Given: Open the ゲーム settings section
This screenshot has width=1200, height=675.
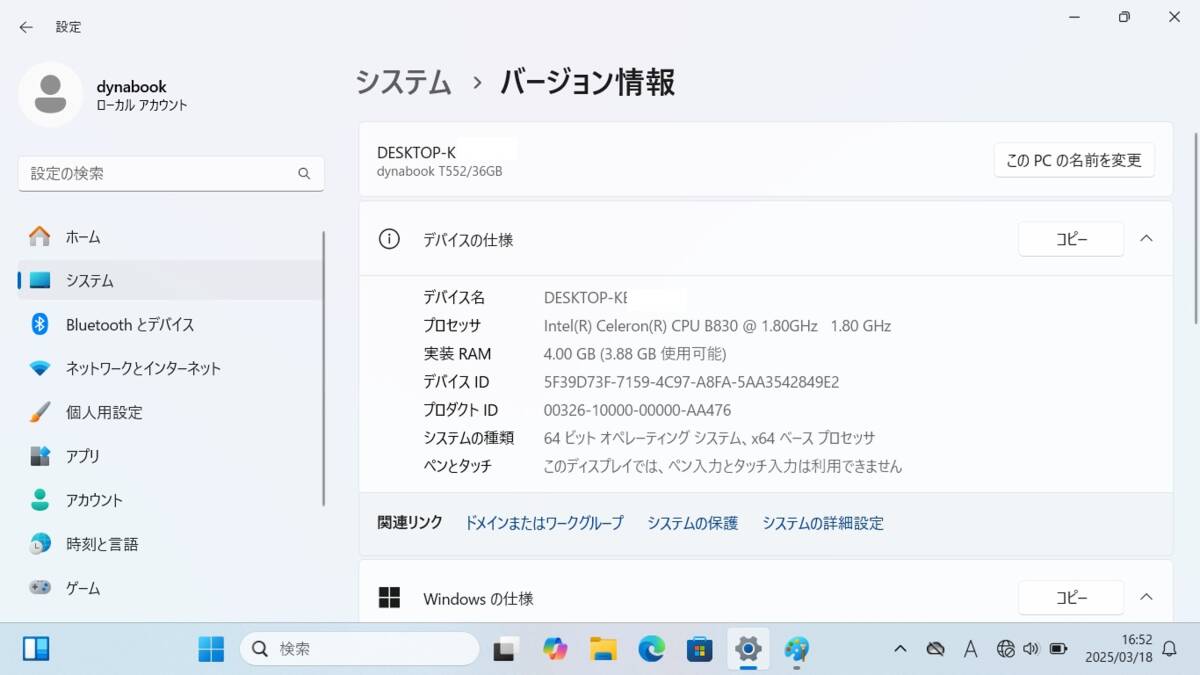Looking at the screenshot, I should tap(83, 588).
